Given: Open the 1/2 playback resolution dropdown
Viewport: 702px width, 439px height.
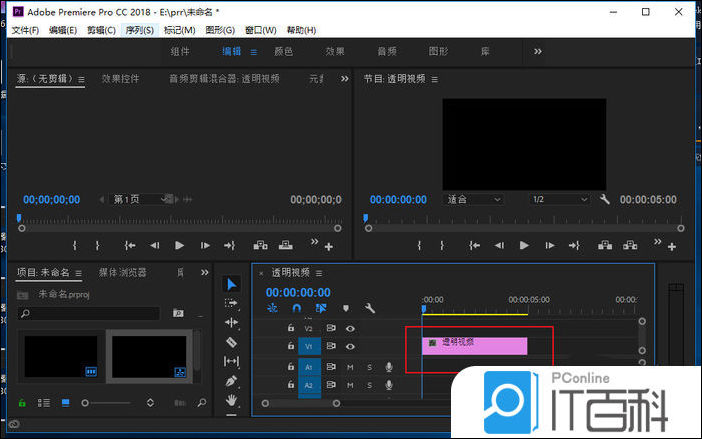Looking at the screenshot, I should 557,199.
